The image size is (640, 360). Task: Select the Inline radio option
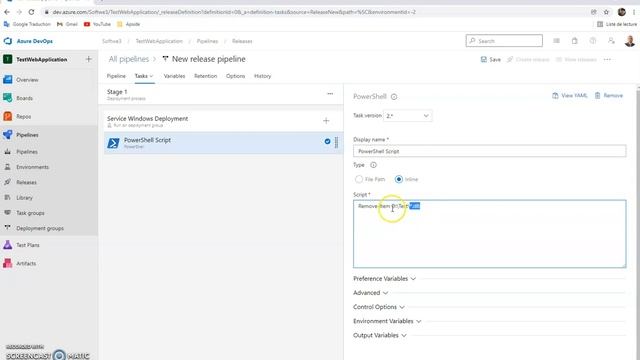point(399,179)
